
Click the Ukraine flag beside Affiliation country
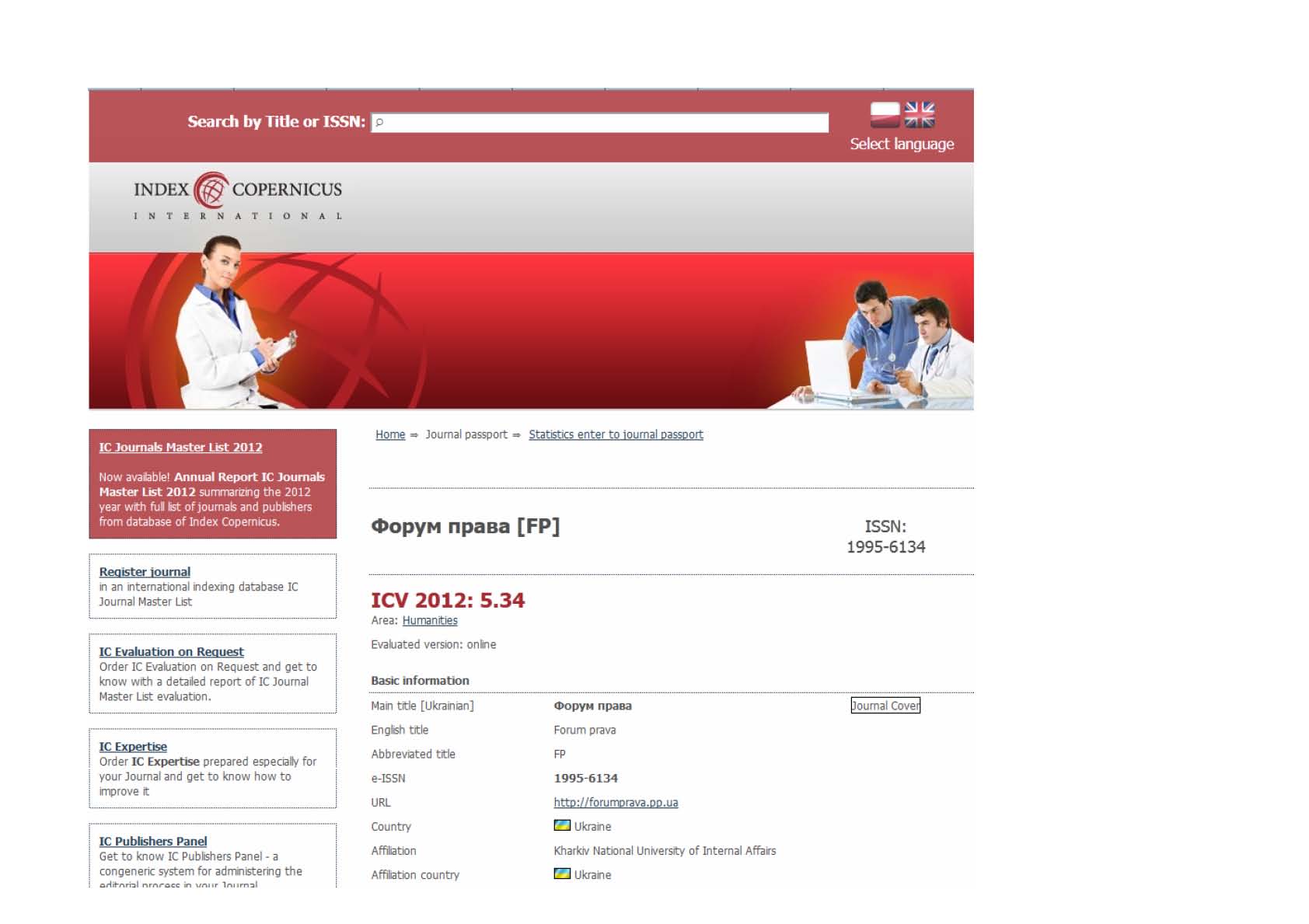click(562, 873)
